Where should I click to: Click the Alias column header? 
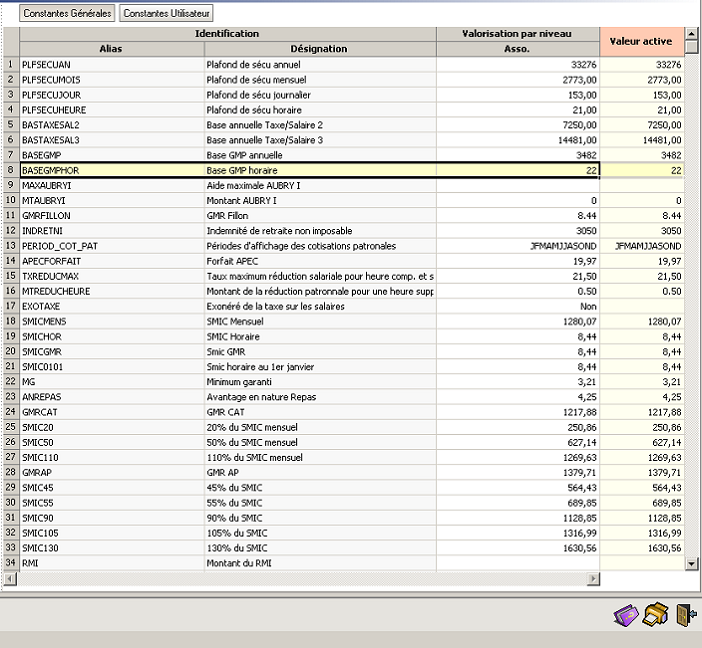point(111,48)
